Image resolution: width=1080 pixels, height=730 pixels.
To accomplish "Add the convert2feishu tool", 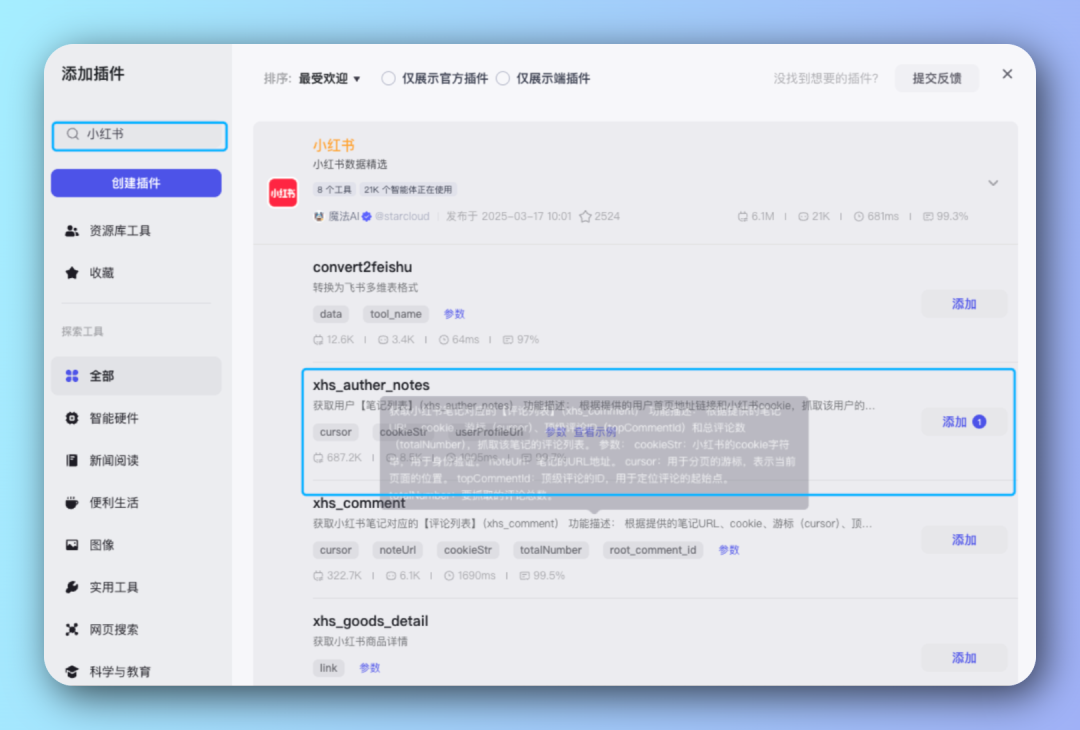I will tap(964, 304).
